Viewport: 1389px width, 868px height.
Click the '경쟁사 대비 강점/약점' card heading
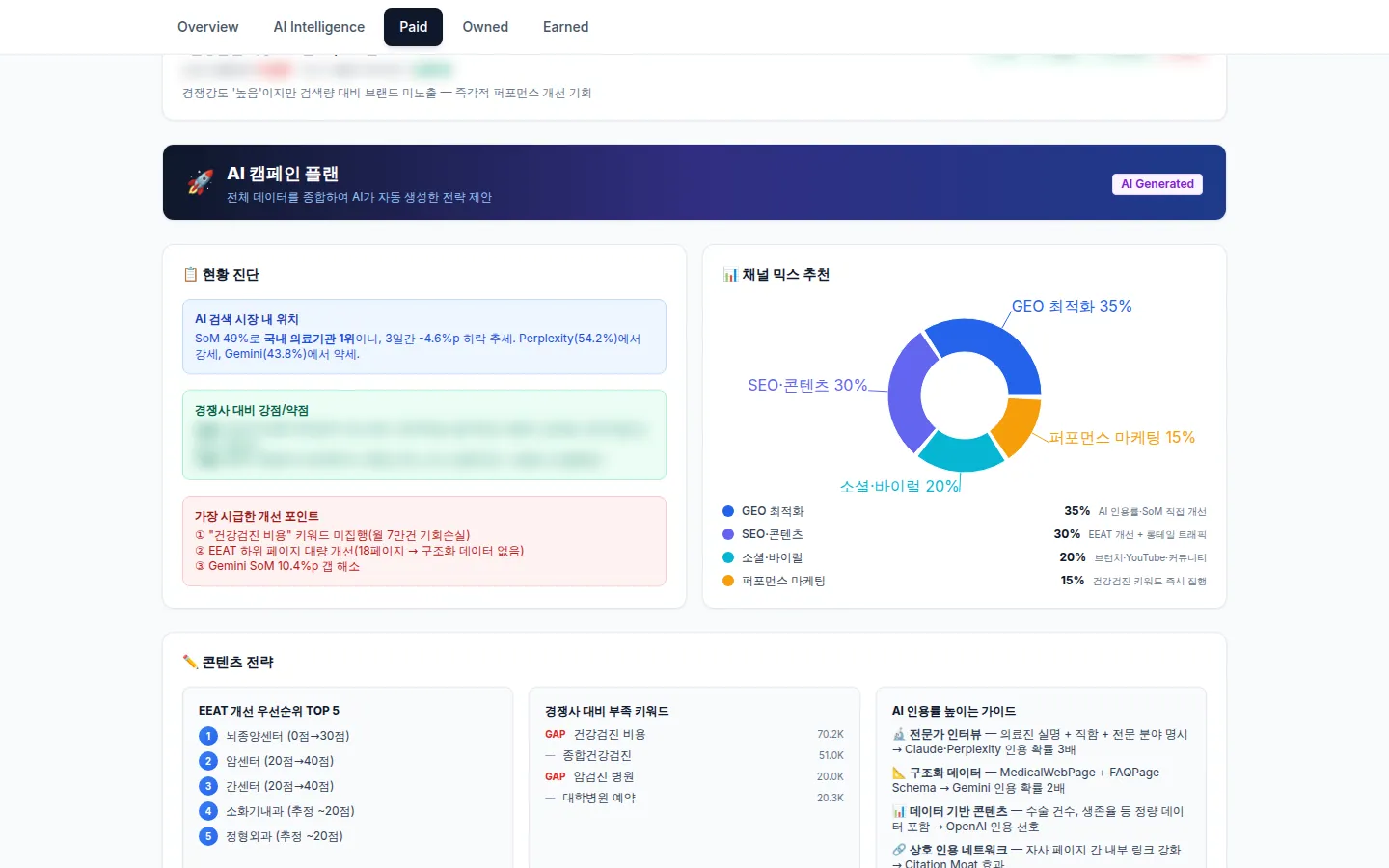[x=252, y=410]
